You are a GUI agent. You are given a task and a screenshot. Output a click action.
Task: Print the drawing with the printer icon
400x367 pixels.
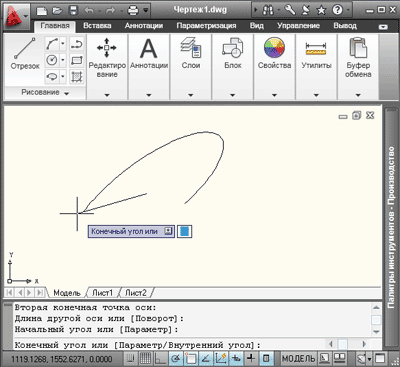(x=133, y=10)
